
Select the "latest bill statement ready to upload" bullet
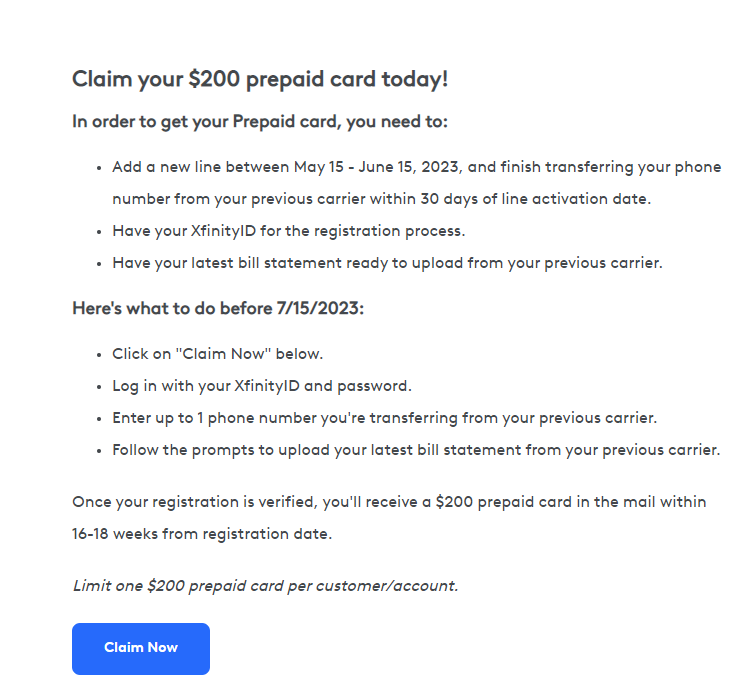pyautogui.click(x=387, y=263)
